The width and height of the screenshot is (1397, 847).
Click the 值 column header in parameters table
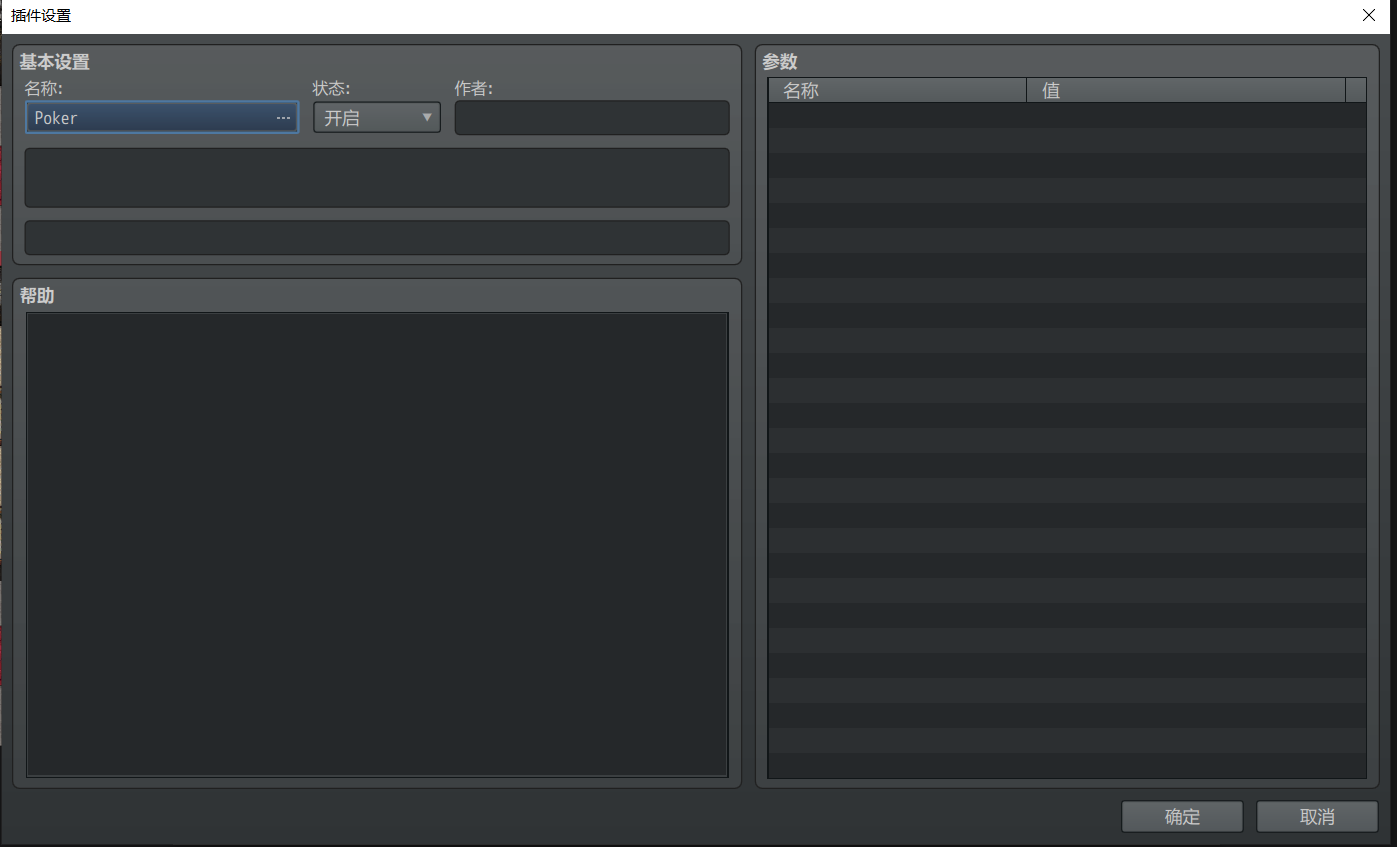pos(1186,91)
